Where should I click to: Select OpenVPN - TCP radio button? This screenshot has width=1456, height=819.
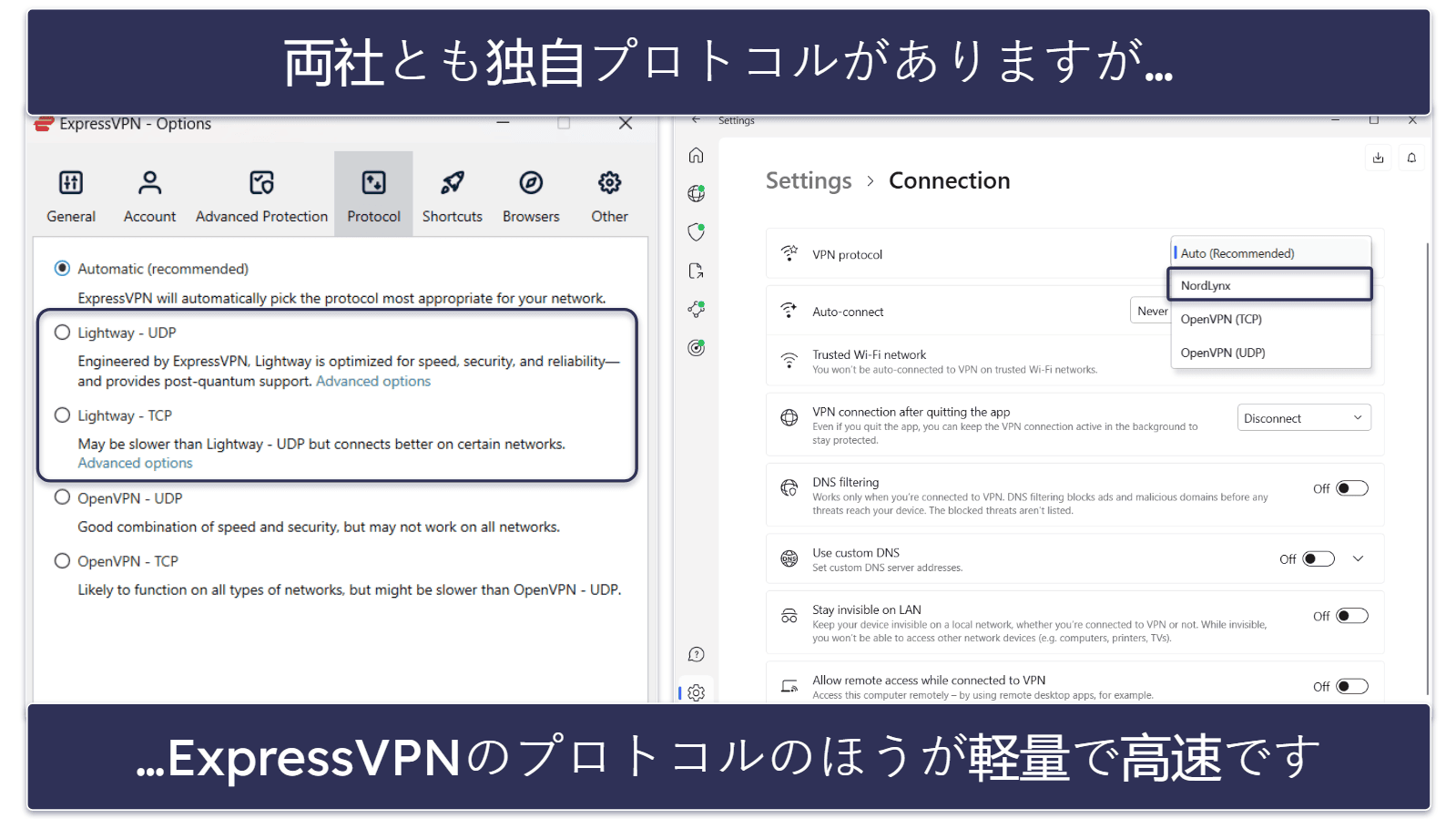[62, 561]
